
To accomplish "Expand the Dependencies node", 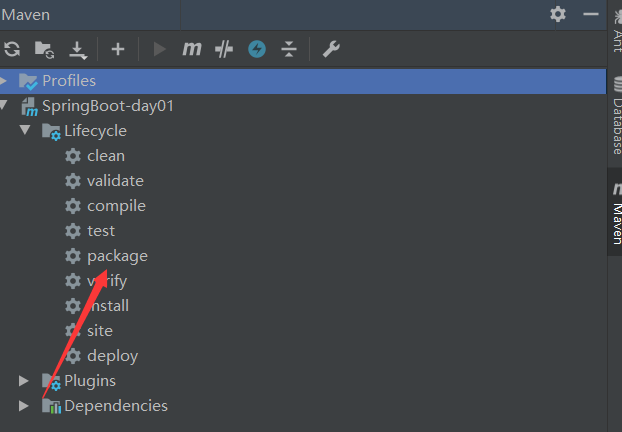I will (x=24, y=406).
